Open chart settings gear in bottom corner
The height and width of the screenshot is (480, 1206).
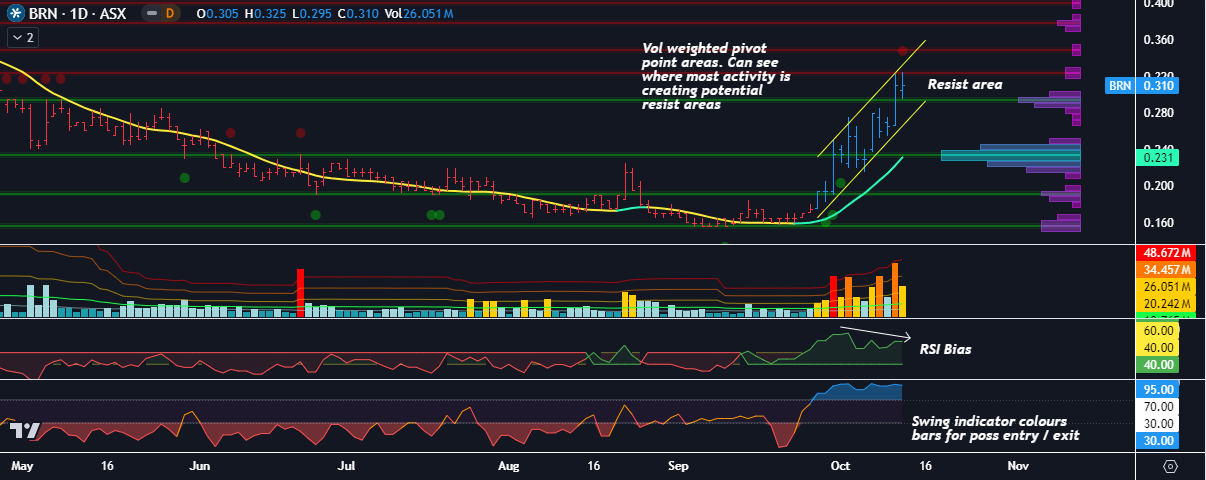click(1170, 466)
